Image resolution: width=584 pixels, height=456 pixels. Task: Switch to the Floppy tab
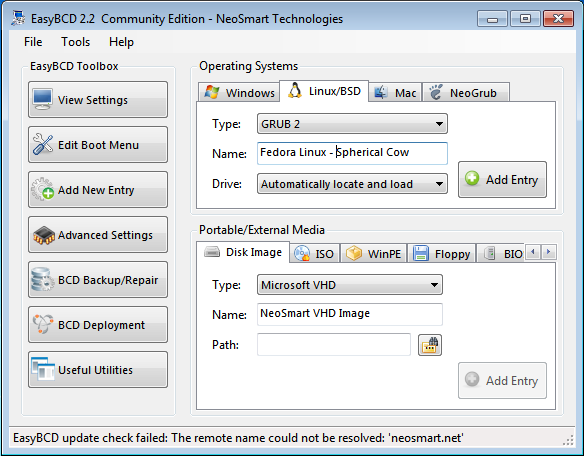[442, 254]
